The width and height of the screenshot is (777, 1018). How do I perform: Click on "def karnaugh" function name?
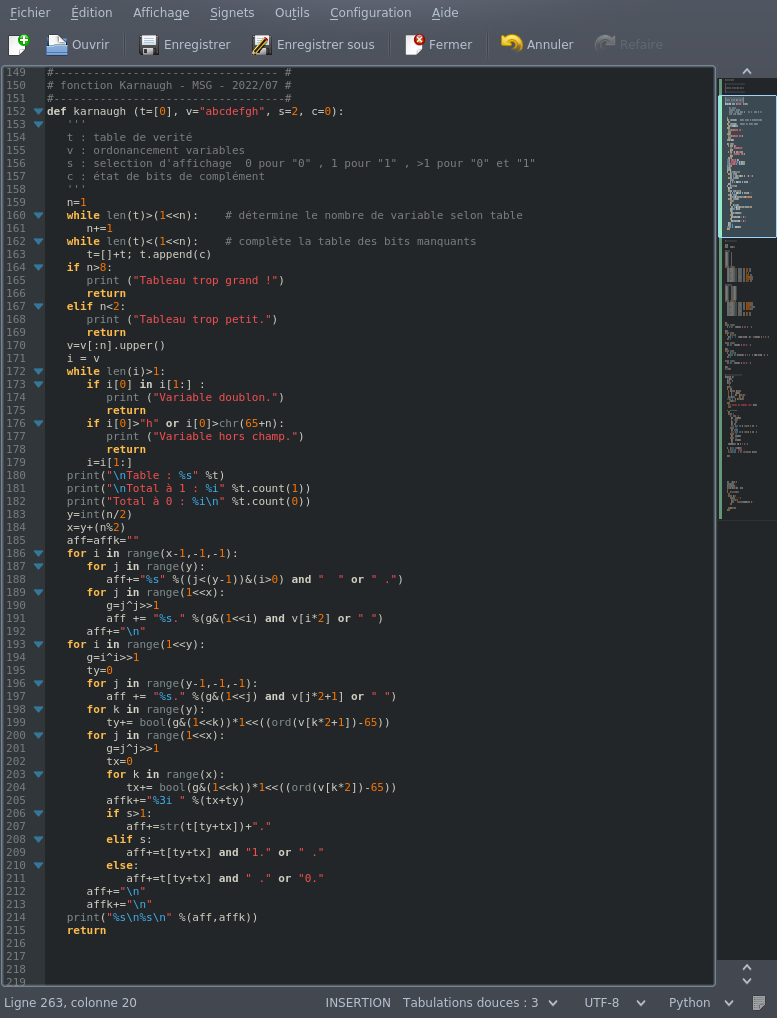point(86,111)
